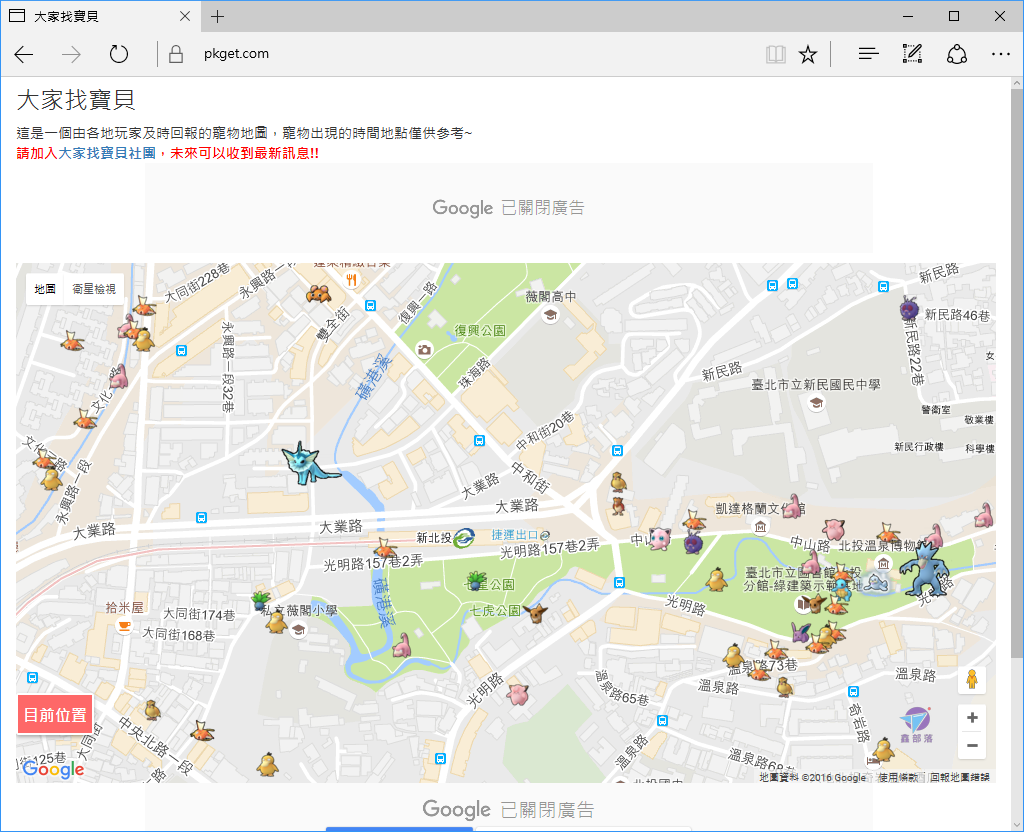1024x832 pixels.
Task: Click the Street View pegman icon
Action: coord(972,680)
